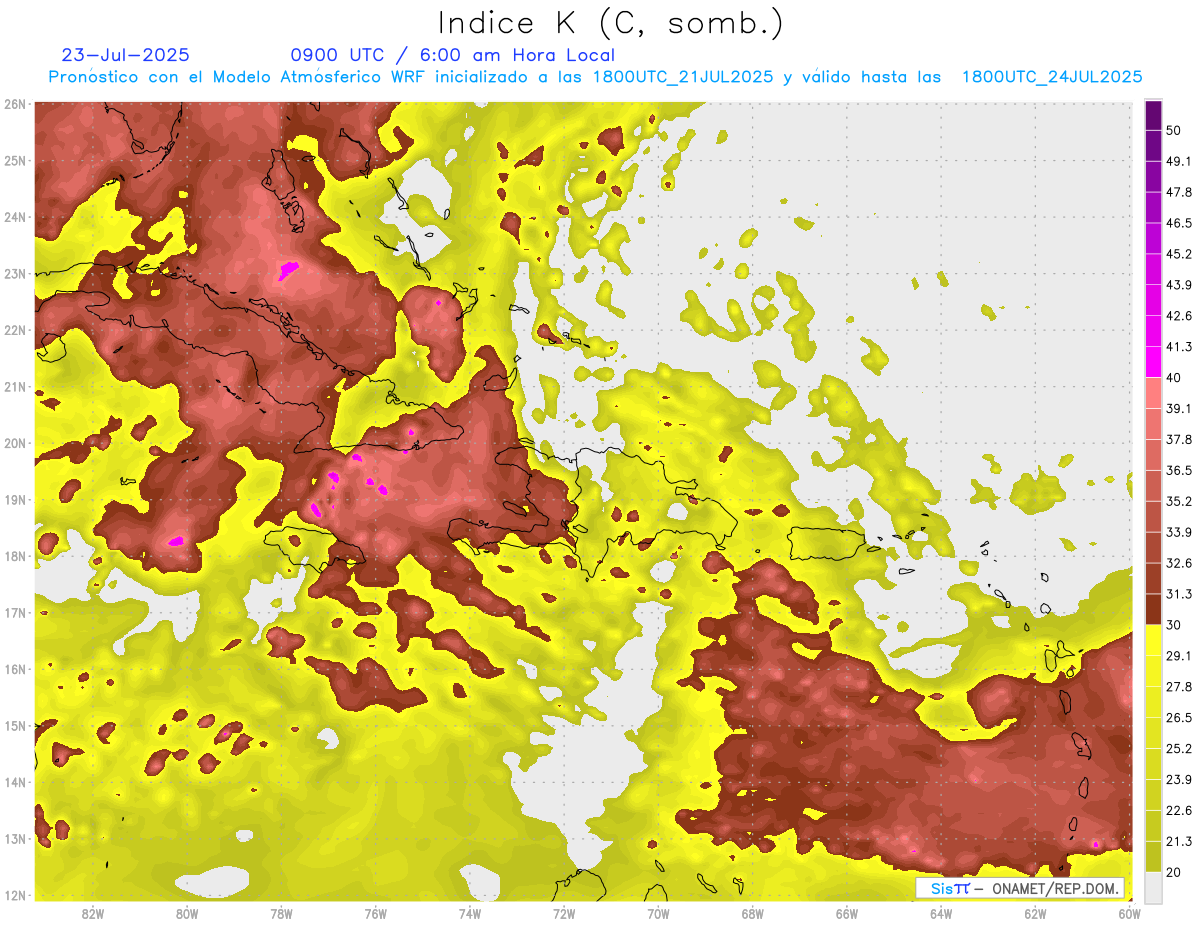Image resolution: width=1200 pixels, height=927 pixels.
Task: Click the color scale value '37.8'
Action: point(1178,439)
